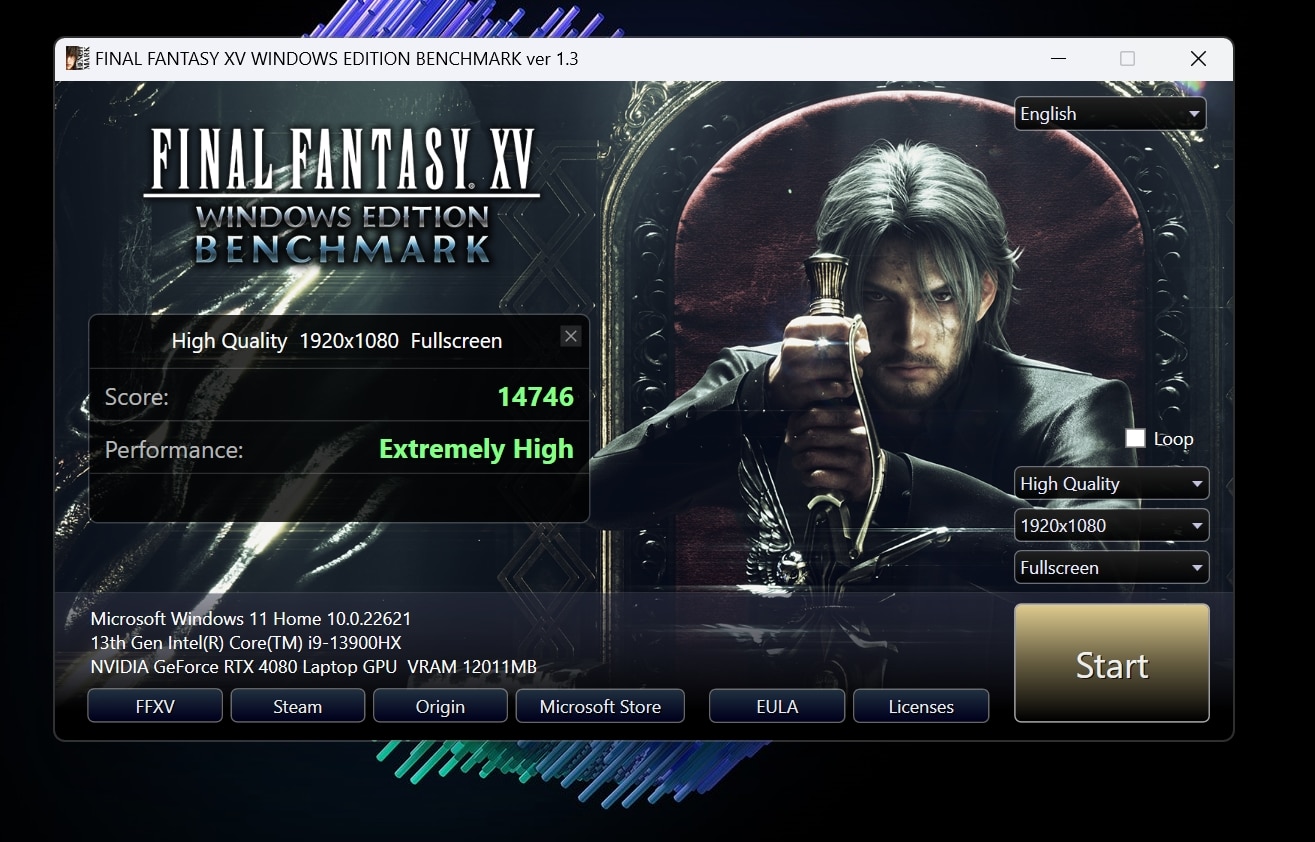The width and height of the screenshot is (1315, 842).
Task: Click the Origin button
Action: [x=440, y=706]
